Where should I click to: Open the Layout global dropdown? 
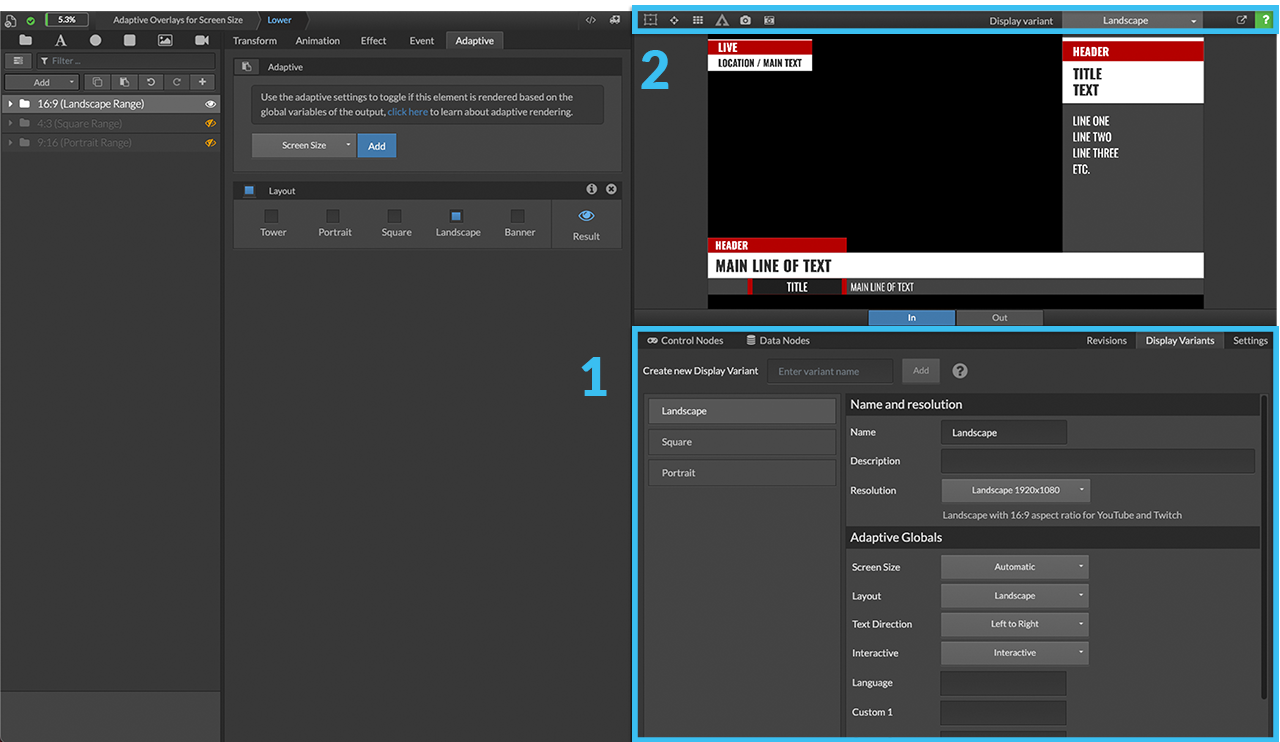point(1015,596)
